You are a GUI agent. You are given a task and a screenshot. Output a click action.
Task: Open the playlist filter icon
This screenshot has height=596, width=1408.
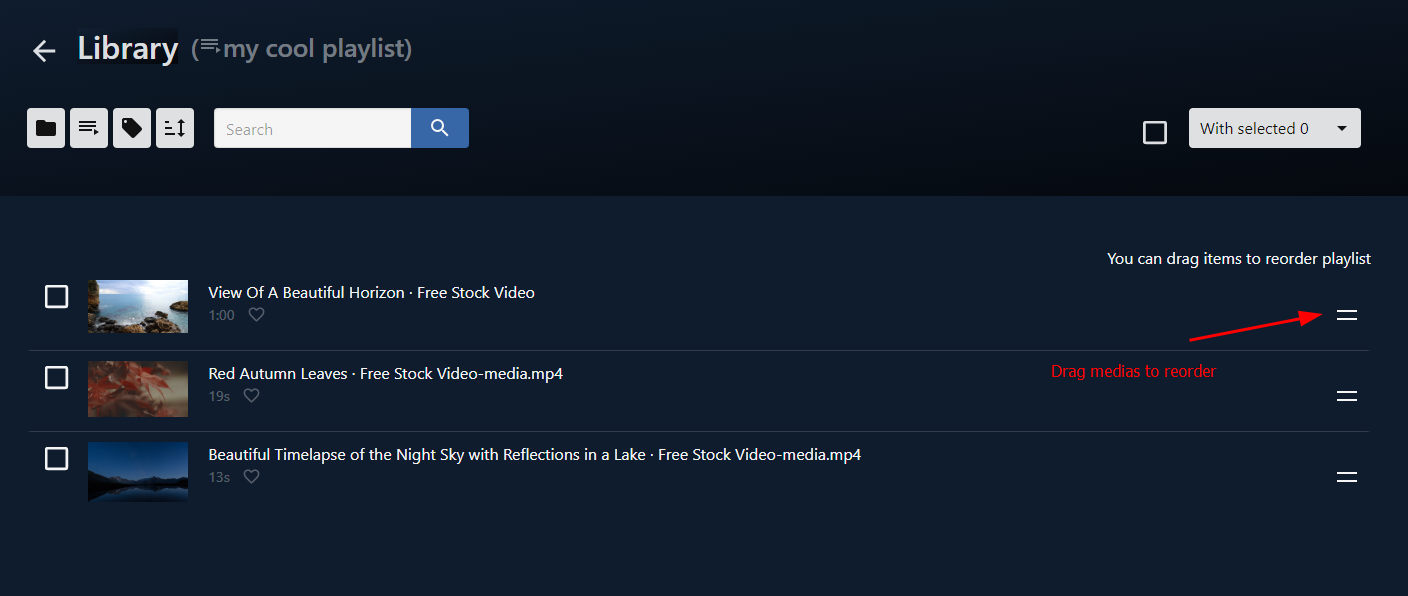click(x=89, y=128)
